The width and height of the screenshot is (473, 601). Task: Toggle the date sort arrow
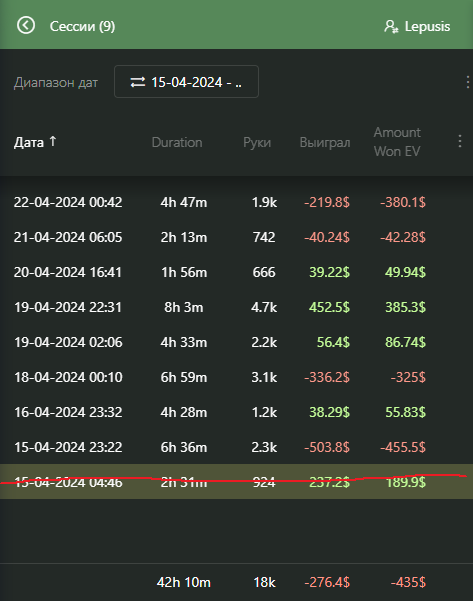pyautogui.click(x=53, y=141)
